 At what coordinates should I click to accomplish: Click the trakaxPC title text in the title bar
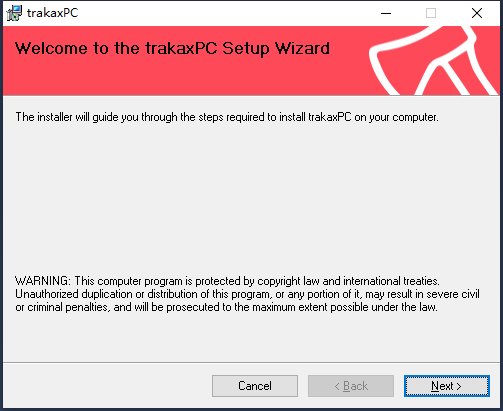(52, 13)
